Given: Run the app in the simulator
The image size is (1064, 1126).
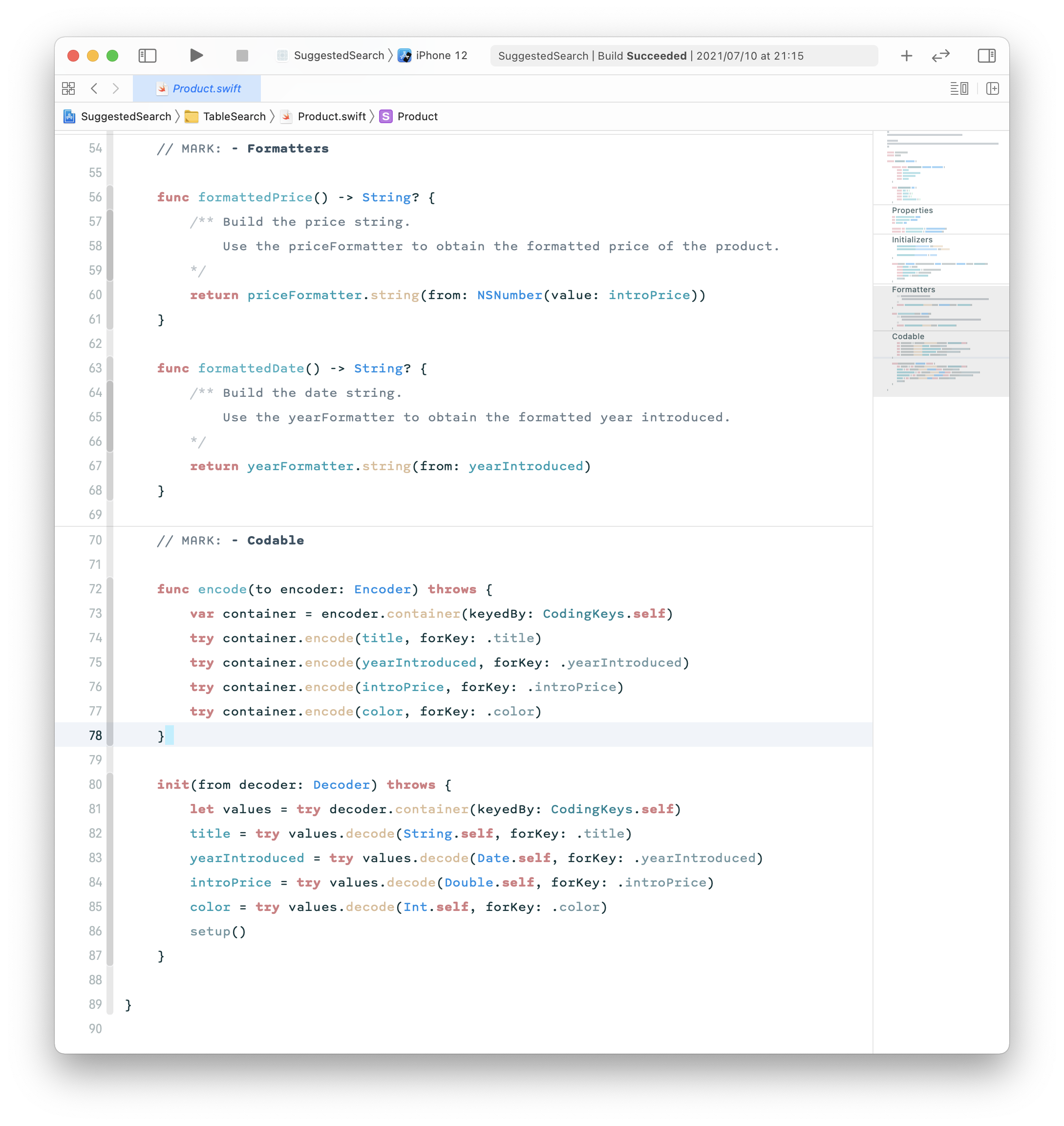Looking at the screenshot, I should pyautogui.click(x=196, y=56).
